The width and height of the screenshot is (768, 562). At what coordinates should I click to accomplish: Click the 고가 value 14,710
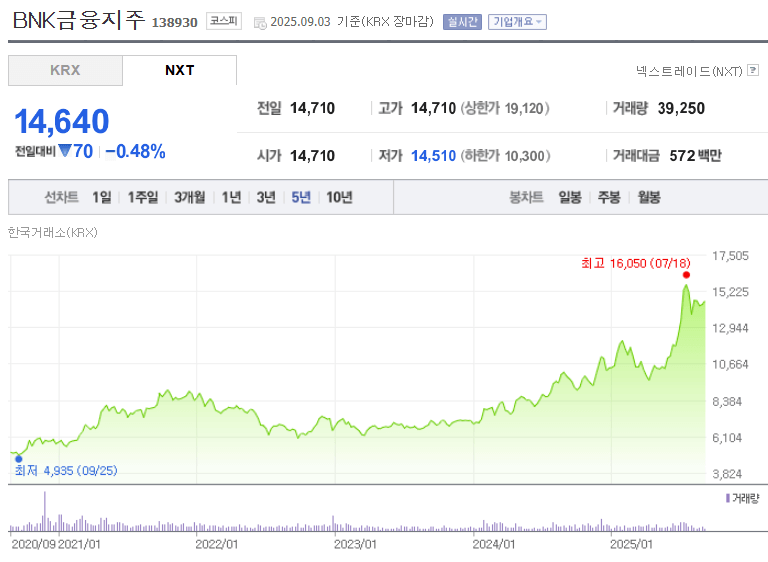(x=433, y=108)
